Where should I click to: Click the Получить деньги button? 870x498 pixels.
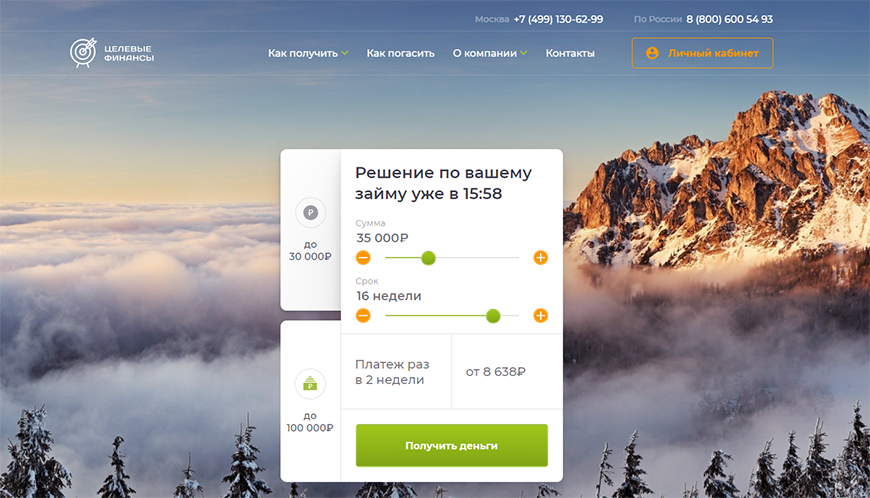coord(452,445)
